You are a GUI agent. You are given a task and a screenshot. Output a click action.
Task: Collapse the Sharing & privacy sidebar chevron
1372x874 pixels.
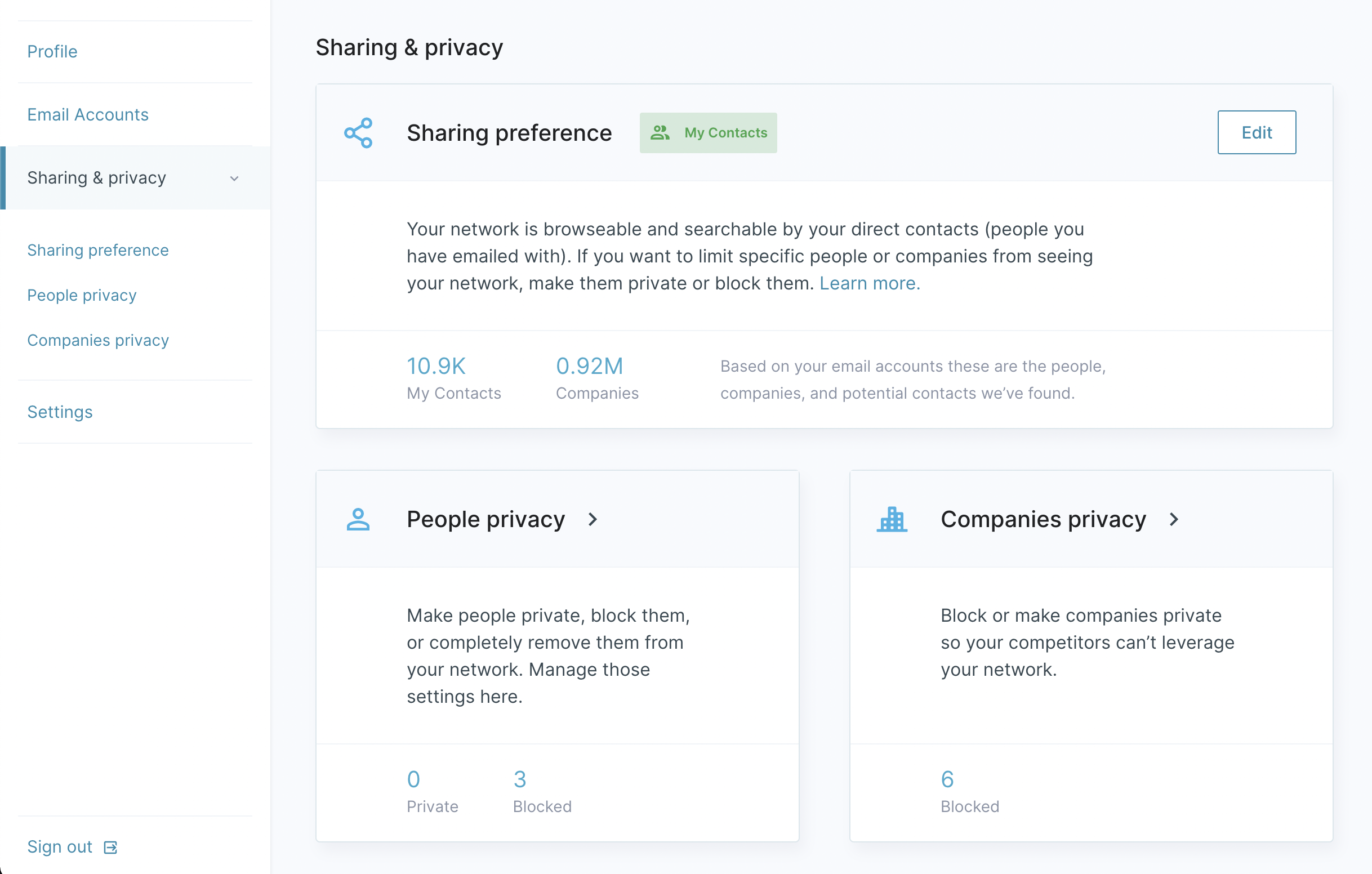[234, 179]
